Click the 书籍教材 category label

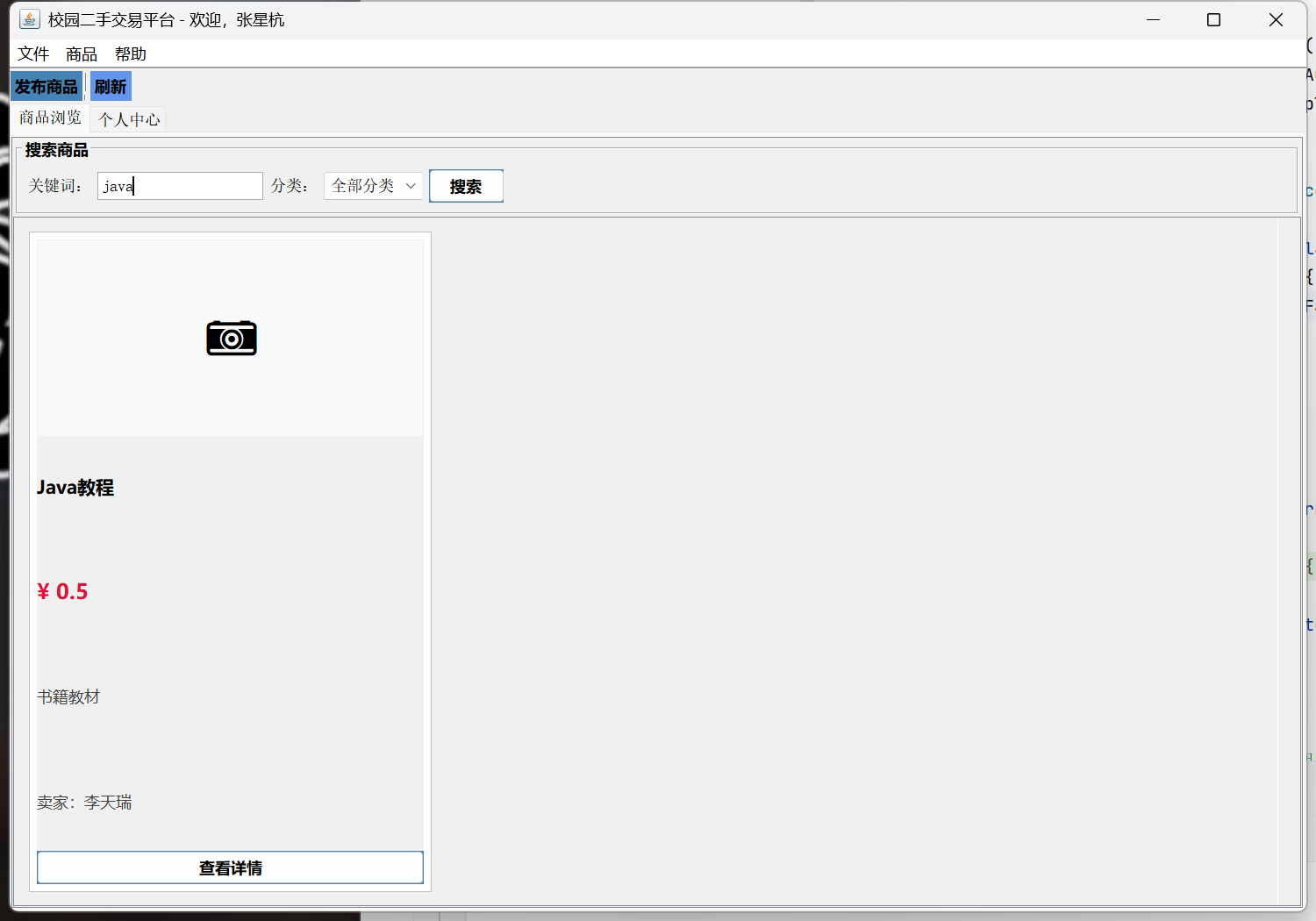point(68,697)
